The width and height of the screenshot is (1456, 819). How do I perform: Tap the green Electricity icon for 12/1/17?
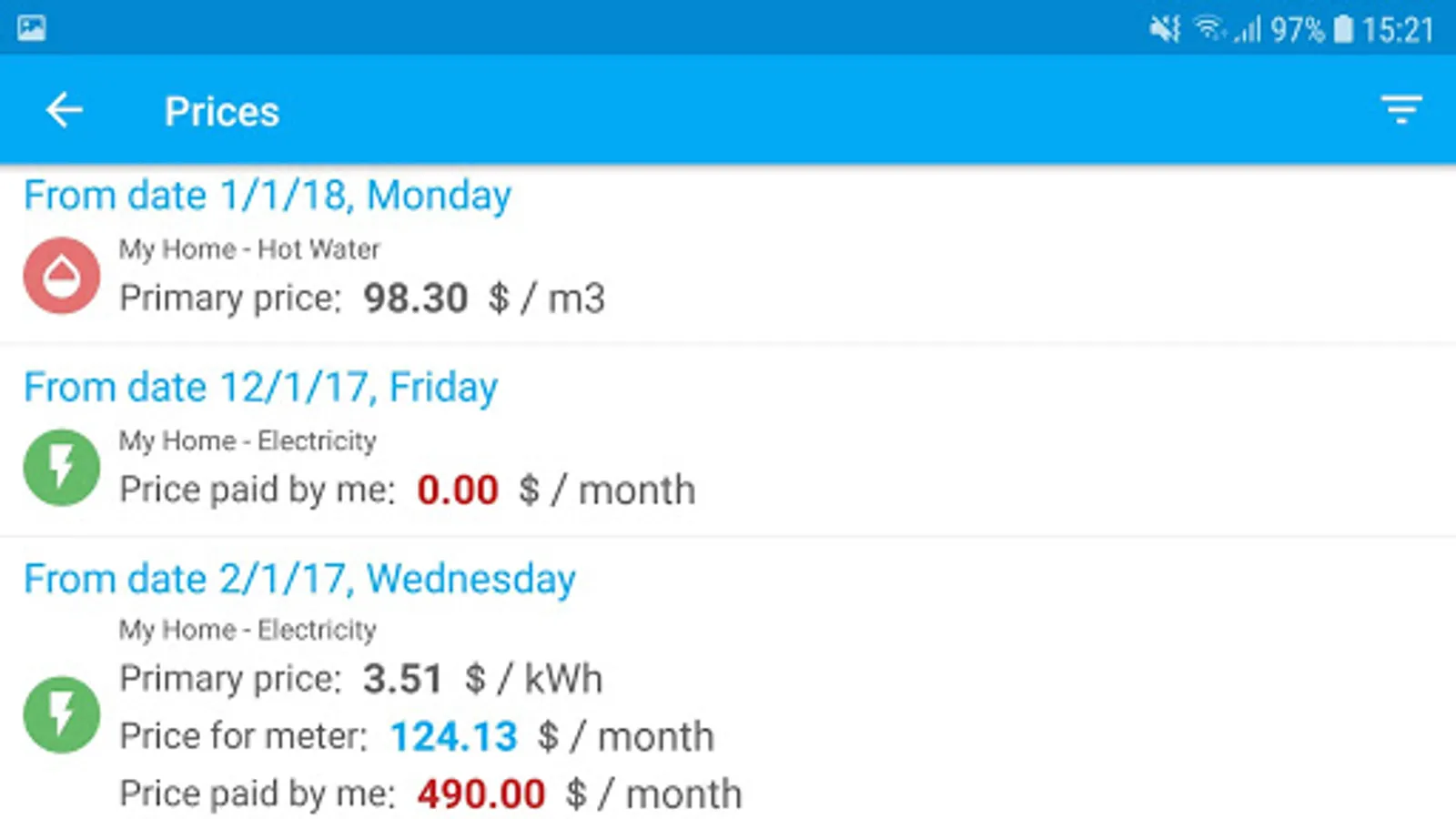click(x=62, y=467)
